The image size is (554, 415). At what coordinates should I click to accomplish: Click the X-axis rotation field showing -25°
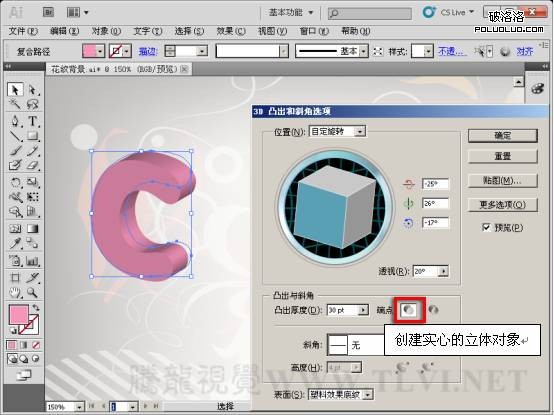(435, 184)
